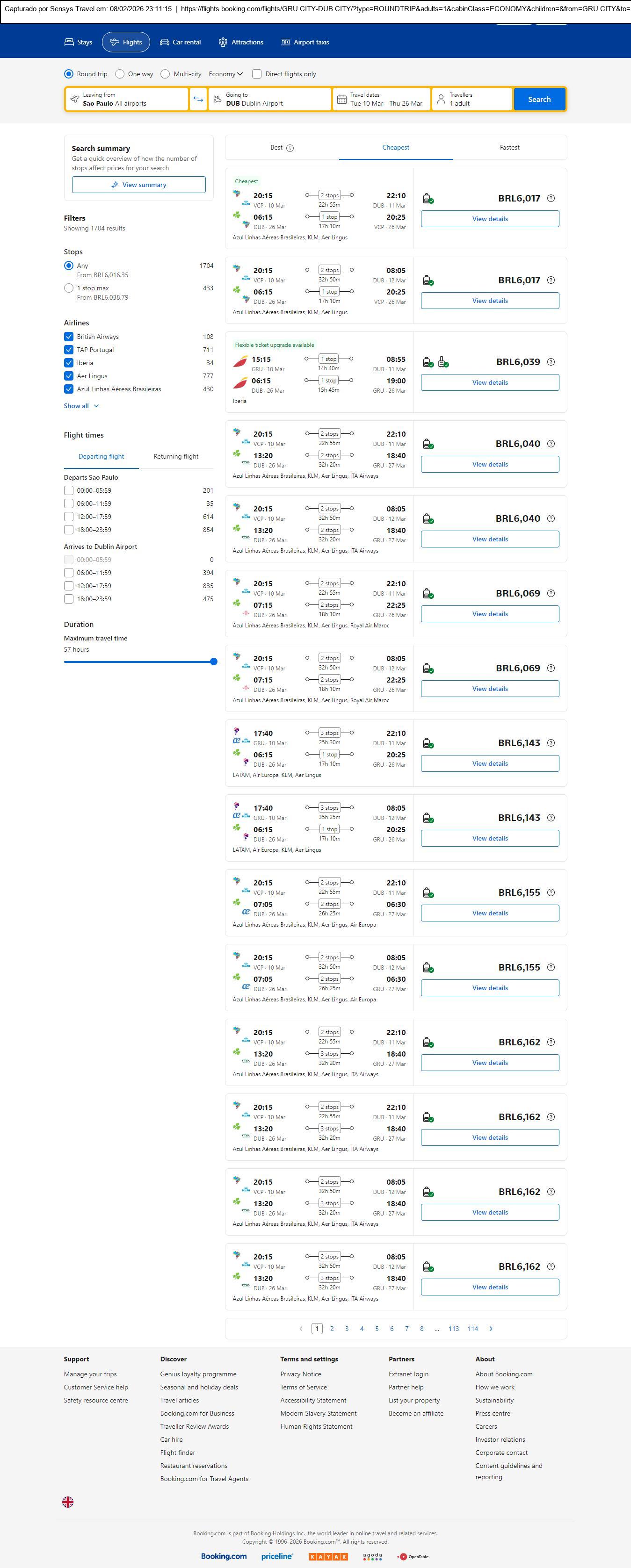The width and height of the screenshot is (631, 1568).
Task: Select the 1 stop max radio option
Action: click(x=69, y=288)
